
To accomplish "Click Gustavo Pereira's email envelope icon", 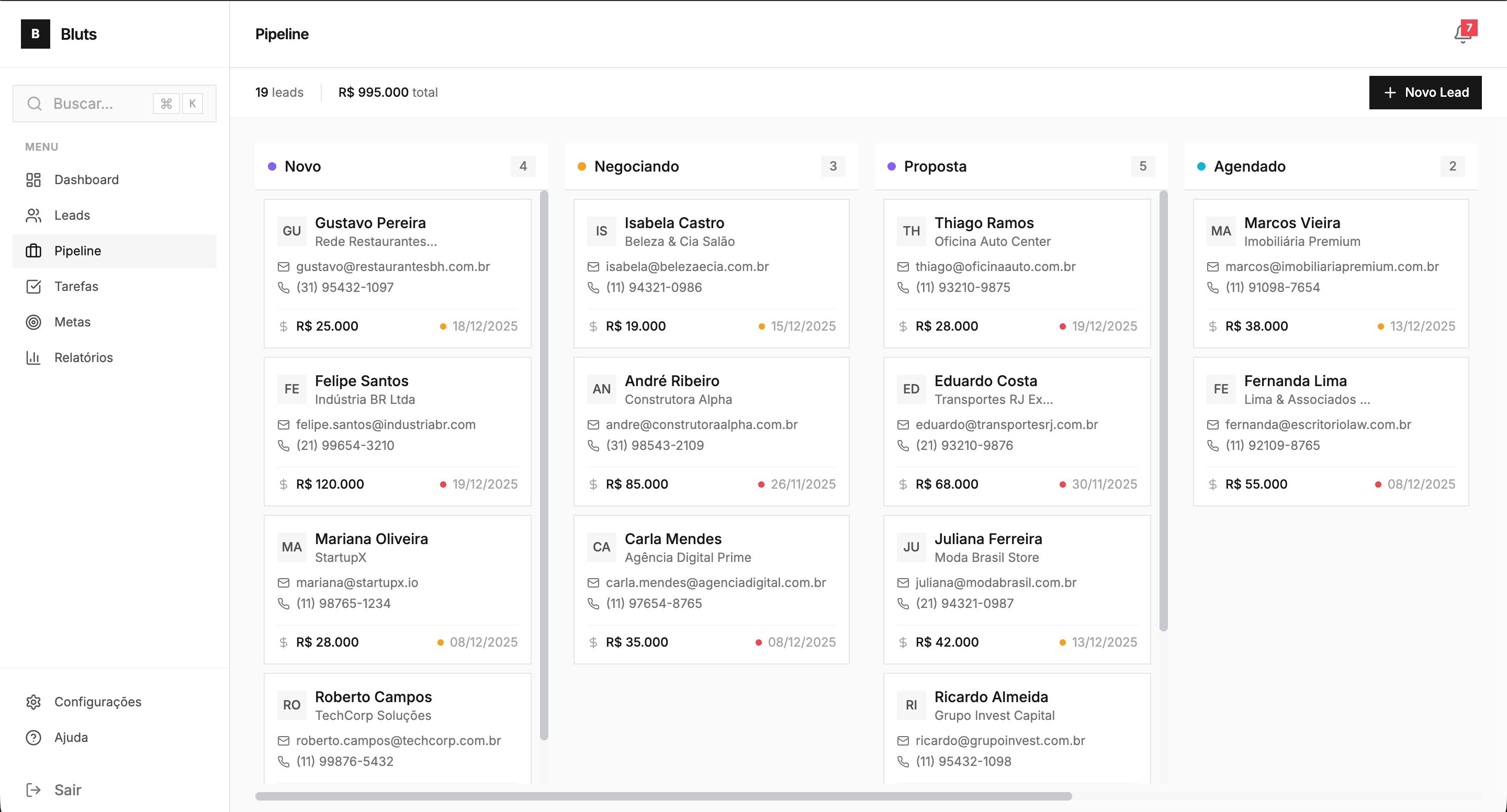I will click(284, 267).
